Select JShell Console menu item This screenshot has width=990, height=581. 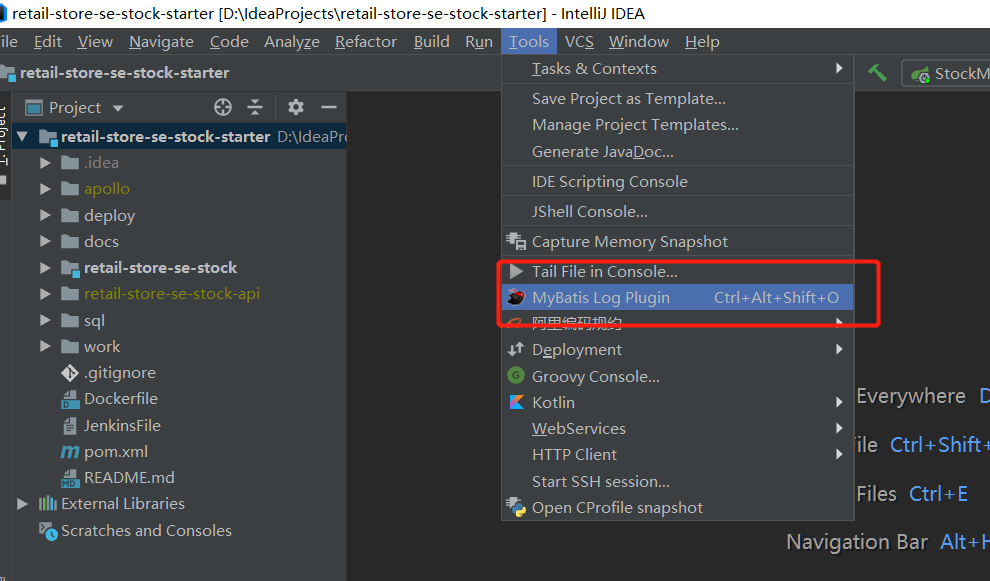(677, 212)
